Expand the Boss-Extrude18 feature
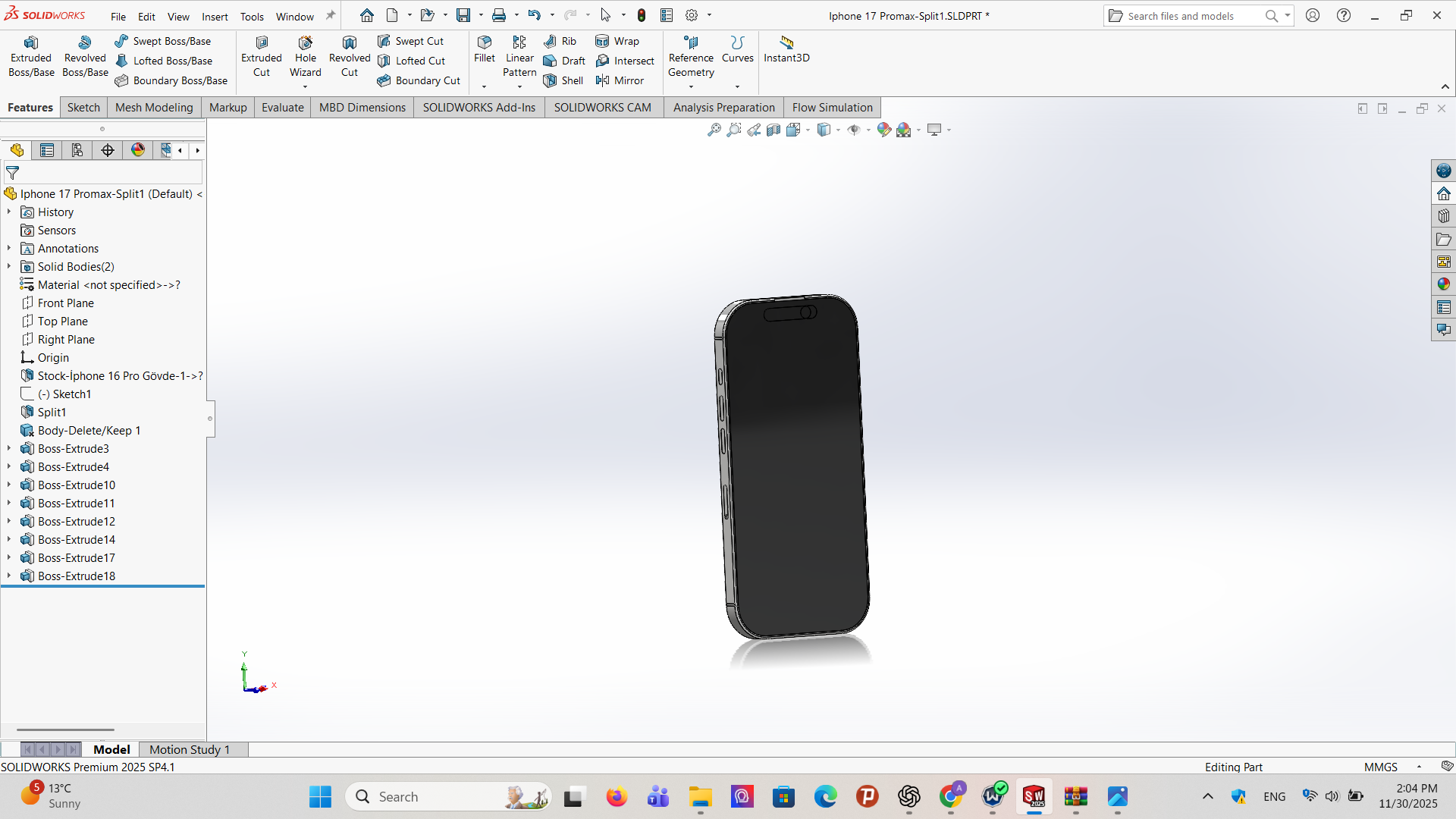1456x819 pixels. pyautogui.click(x=9, y=576)
